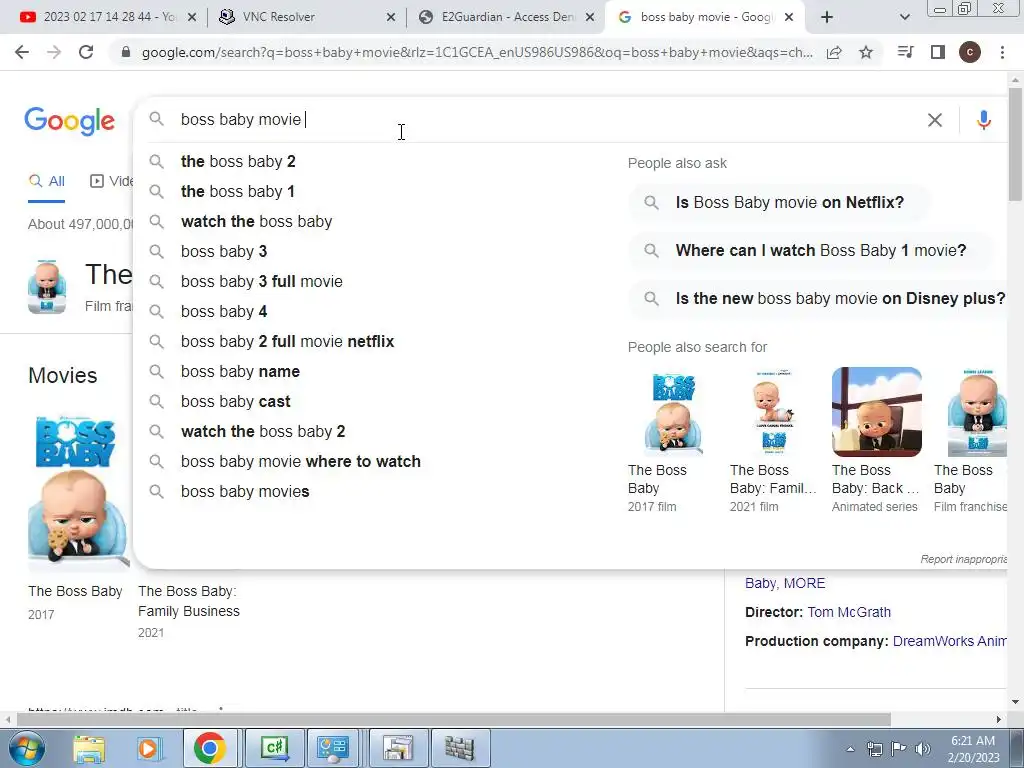Image resolution: width=1024 pixels, height=768 pixels.
Task: Go back using the browser back arrow
Action: (x=22, y=52)
